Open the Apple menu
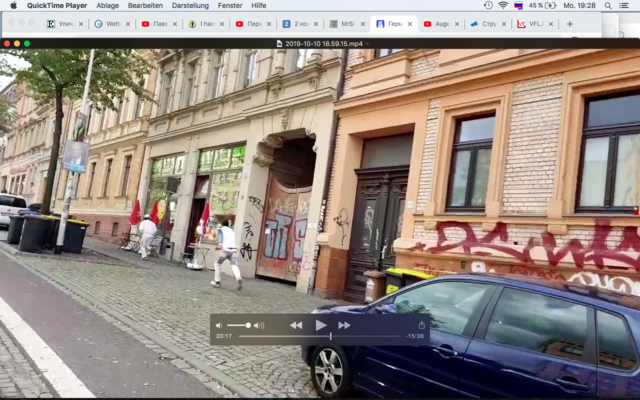 (13, 5)
